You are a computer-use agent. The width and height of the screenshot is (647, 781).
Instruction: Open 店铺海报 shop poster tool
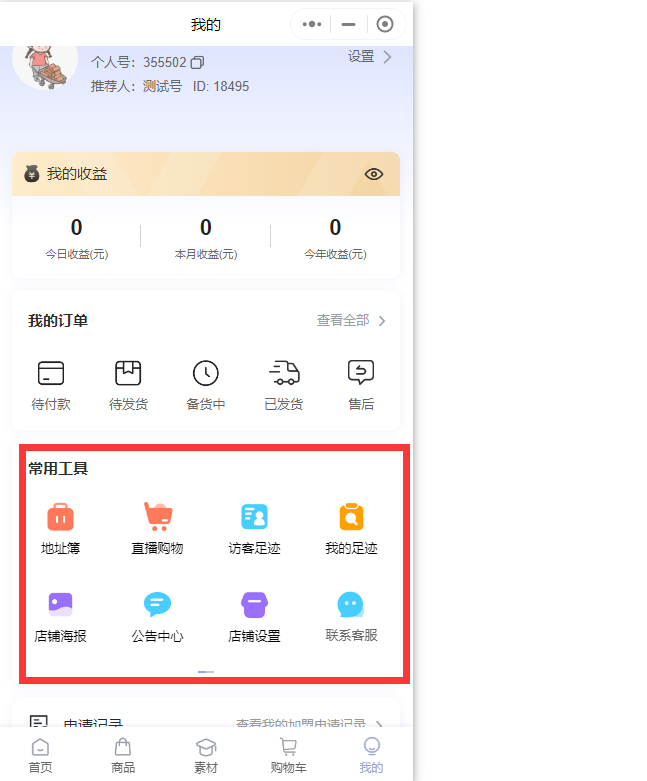point(60,616)
